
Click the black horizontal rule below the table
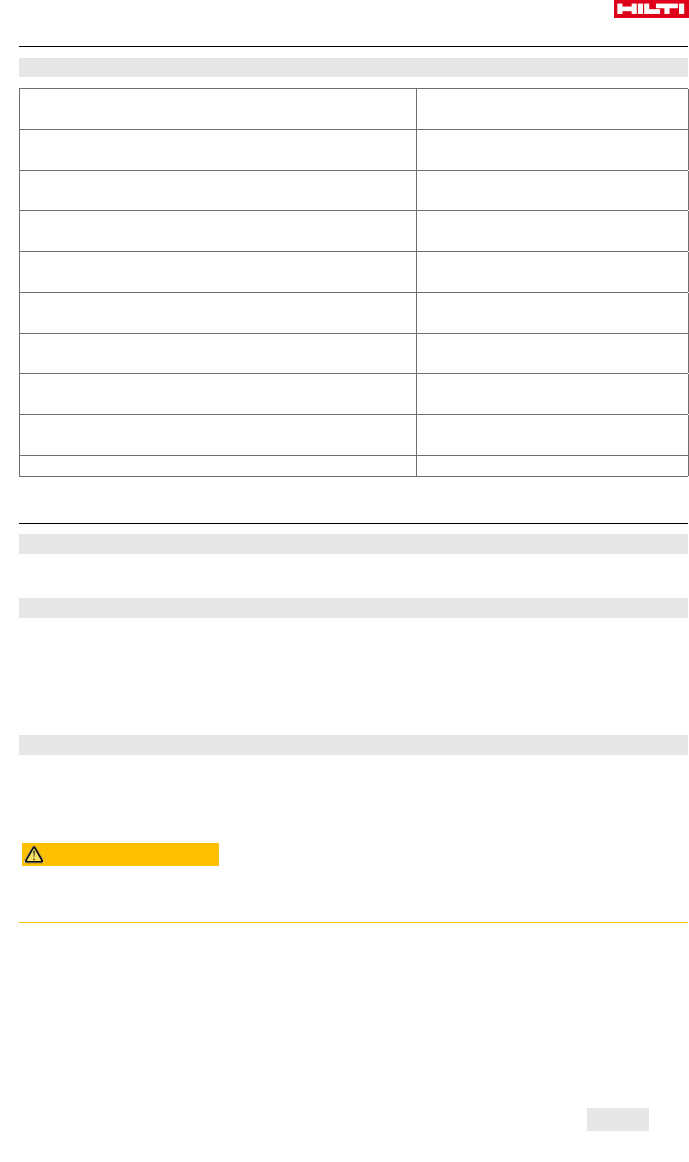[x=354, y=523]
